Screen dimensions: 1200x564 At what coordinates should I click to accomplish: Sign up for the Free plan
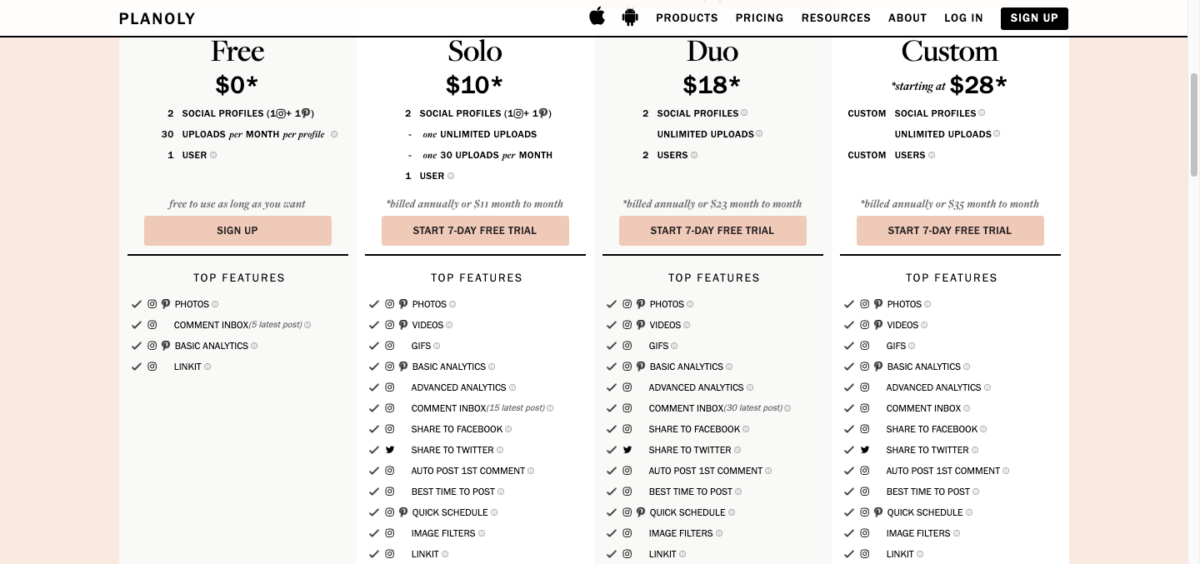point(237,231)
